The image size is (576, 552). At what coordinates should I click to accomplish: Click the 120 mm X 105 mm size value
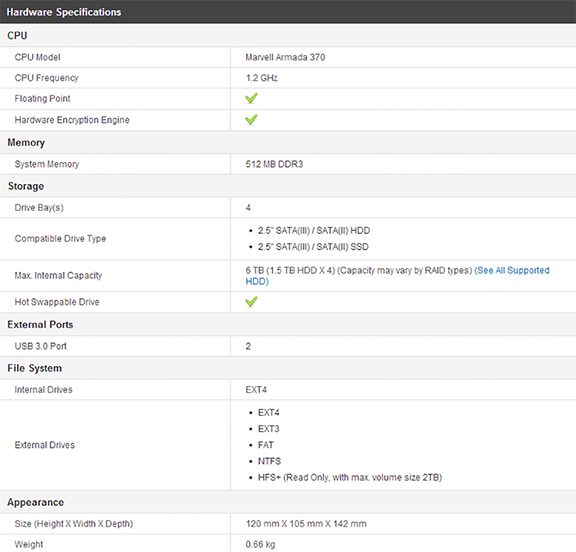coord(306,524)
